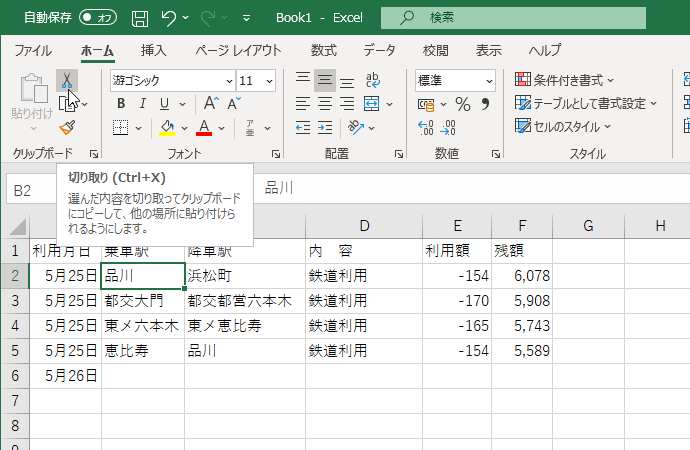Click the Decrease Decimal icon
This screenshot has height=450, width=690.
(448, 128)
